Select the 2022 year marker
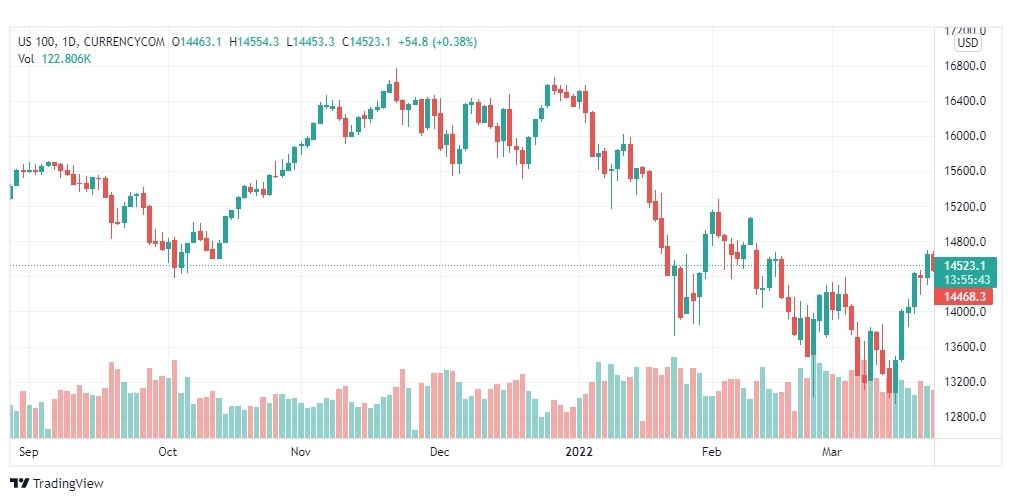Screen dimensions: 1012x501 click(578, 452)
